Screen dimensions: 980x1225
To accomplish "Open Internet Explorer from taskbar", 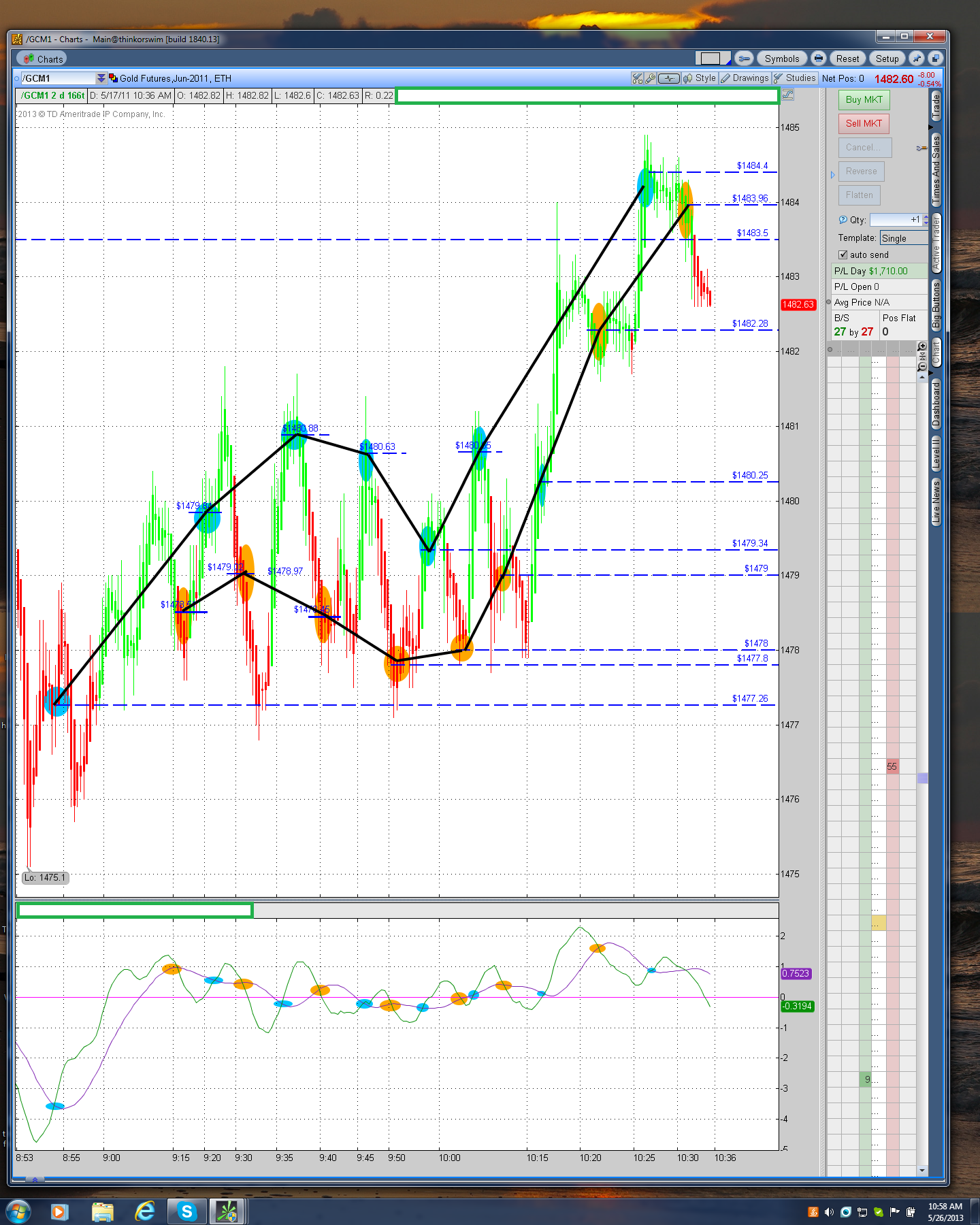I will tap(144, 1212).
